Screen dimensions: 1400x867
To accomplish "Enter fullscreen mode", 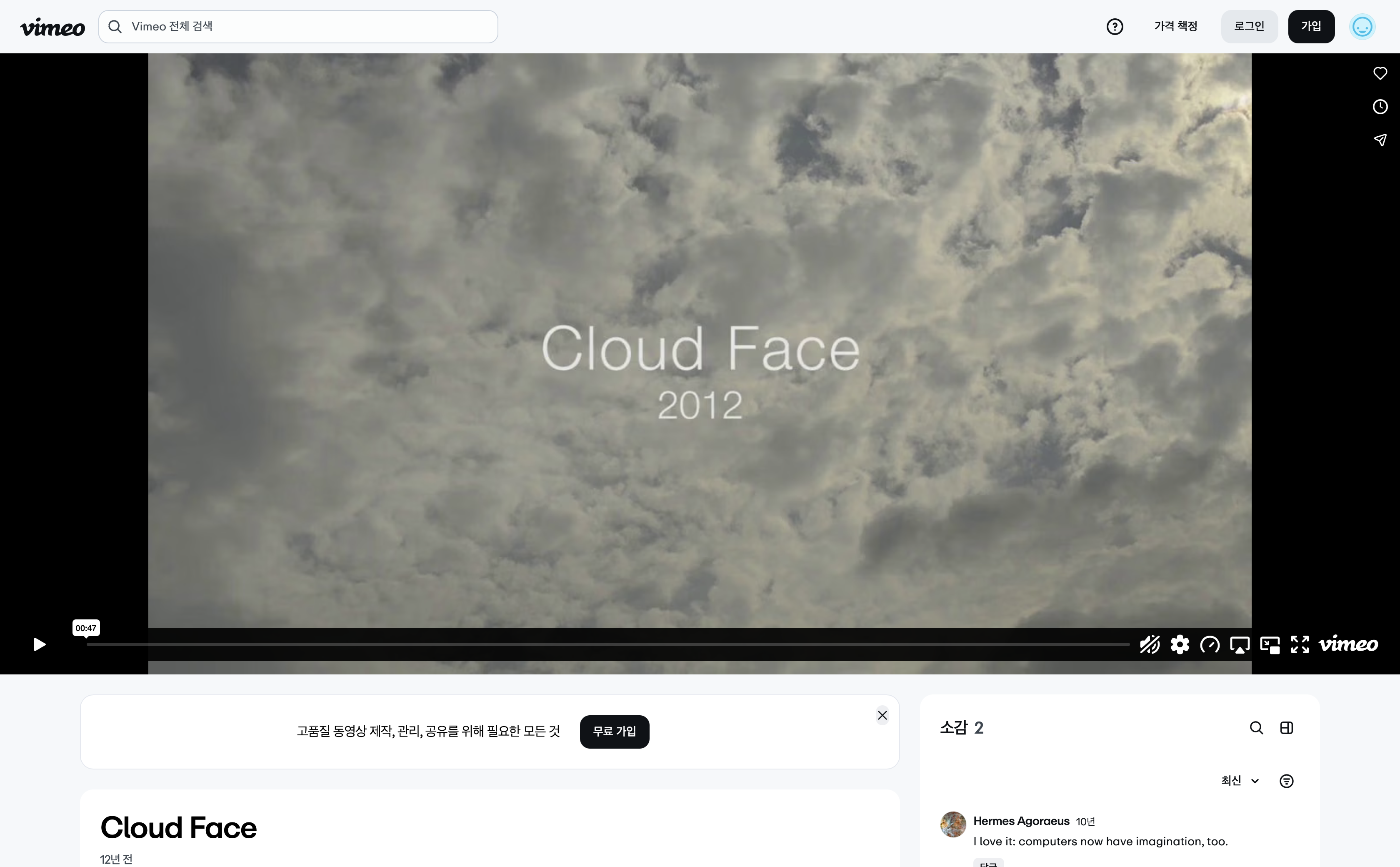I will tap(1300, 644).
